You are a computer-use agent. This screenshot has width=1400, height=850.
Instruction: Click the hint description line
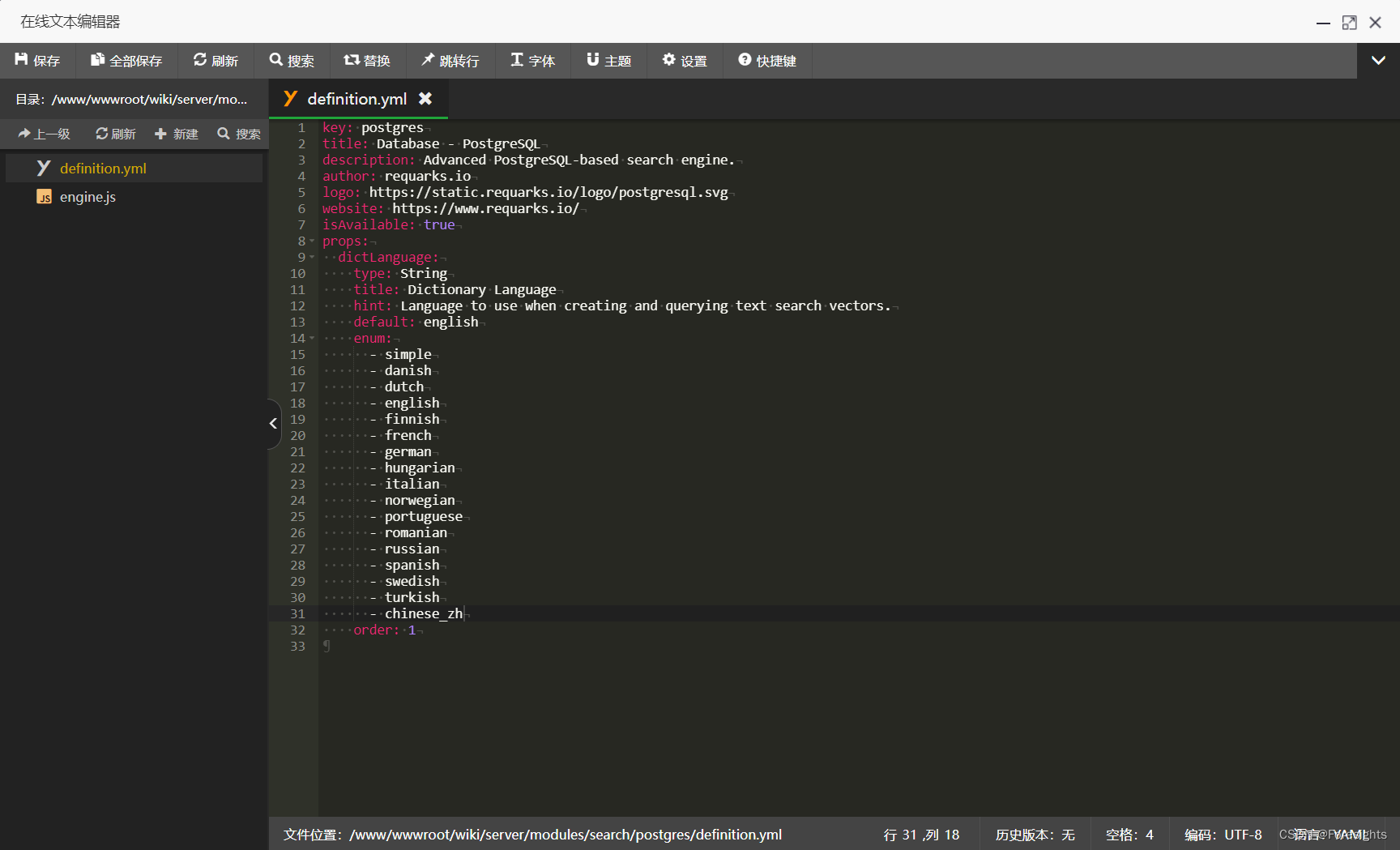point(621,305)
